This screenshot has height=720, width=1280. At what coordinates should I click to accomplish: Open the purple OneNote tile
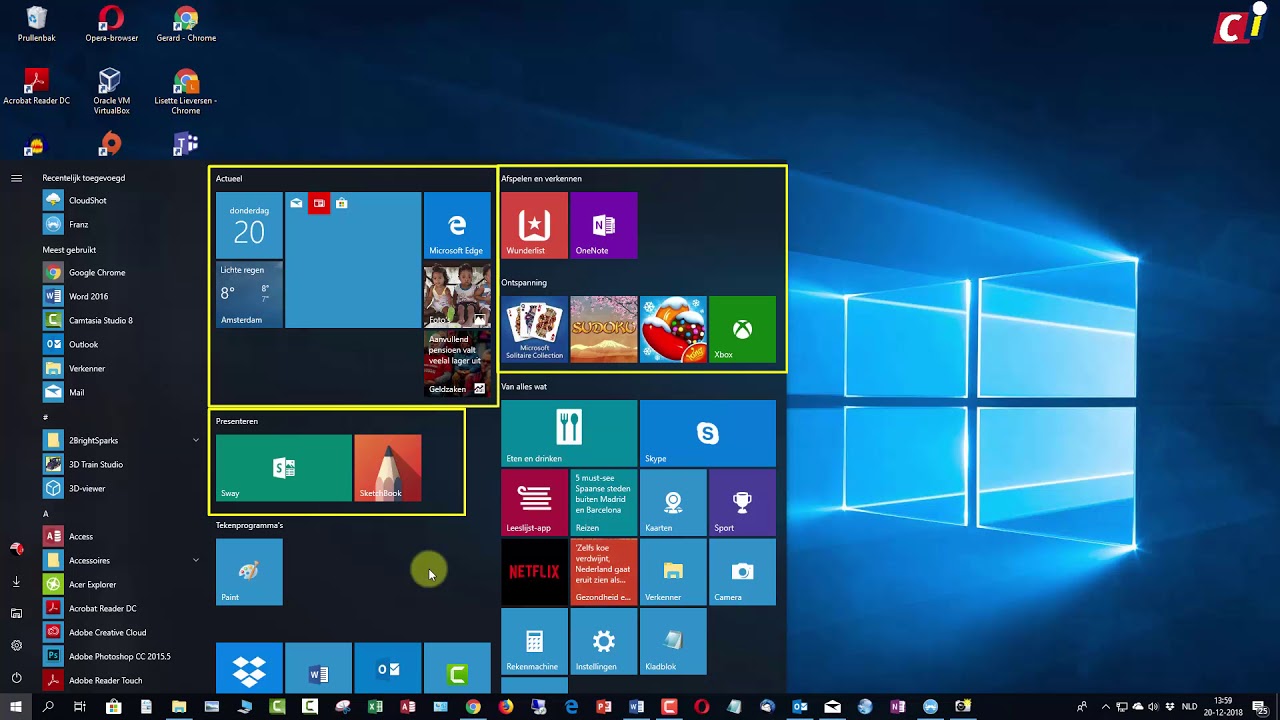pyautogui.click(x=603, y=225)
